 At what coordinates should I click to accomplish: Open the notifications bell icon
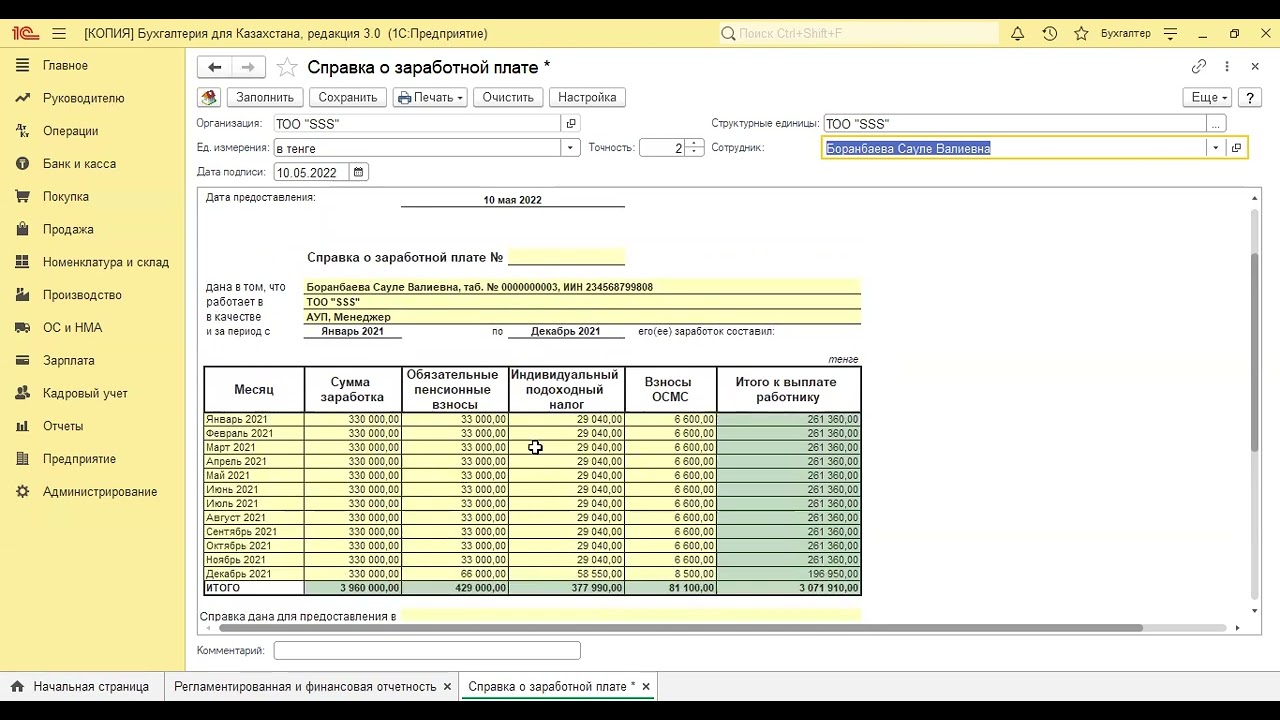(x=1017, y=33)
